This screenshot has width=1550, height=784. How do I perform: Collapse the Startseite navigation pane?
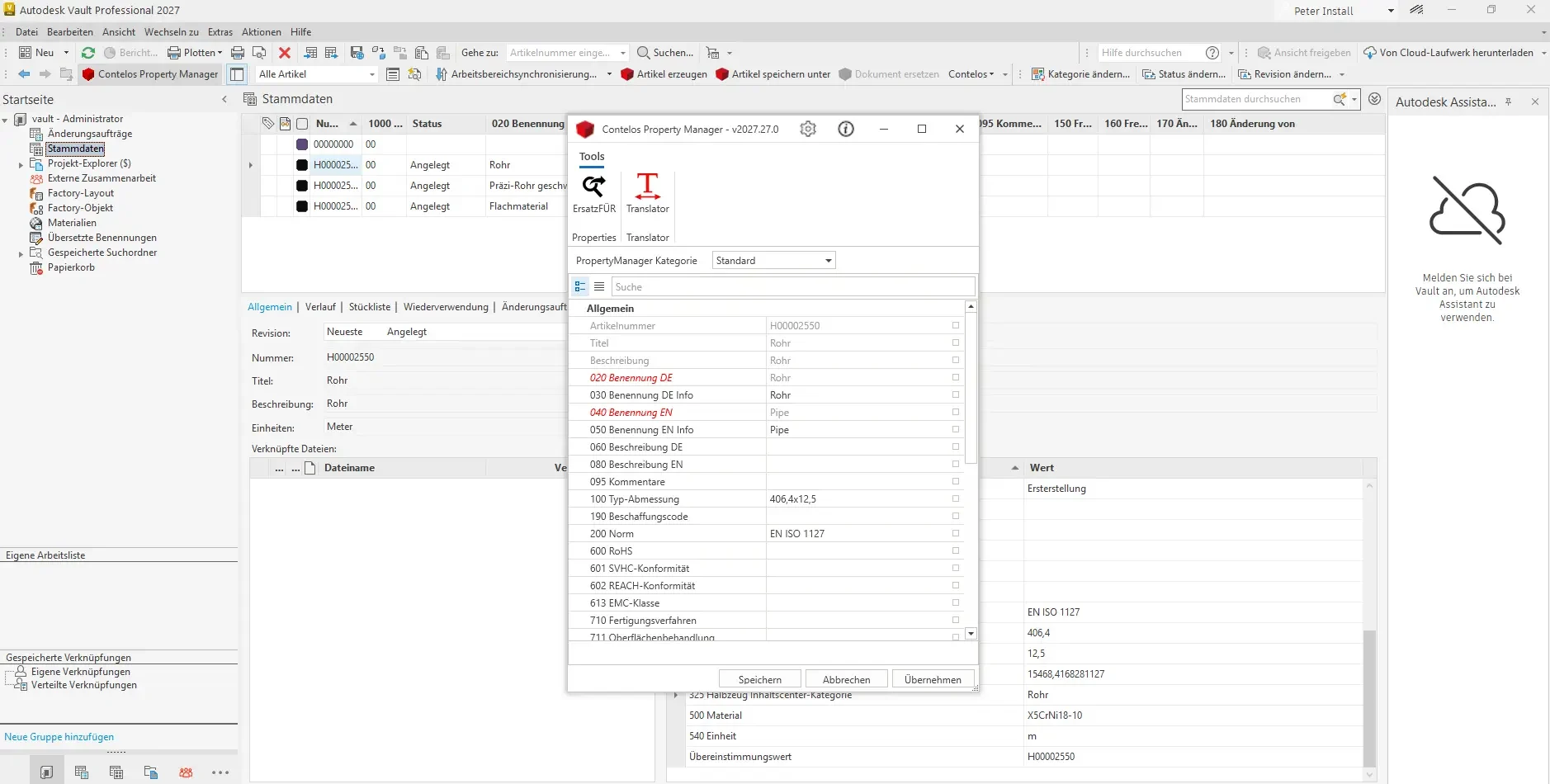tap(224, 99)
